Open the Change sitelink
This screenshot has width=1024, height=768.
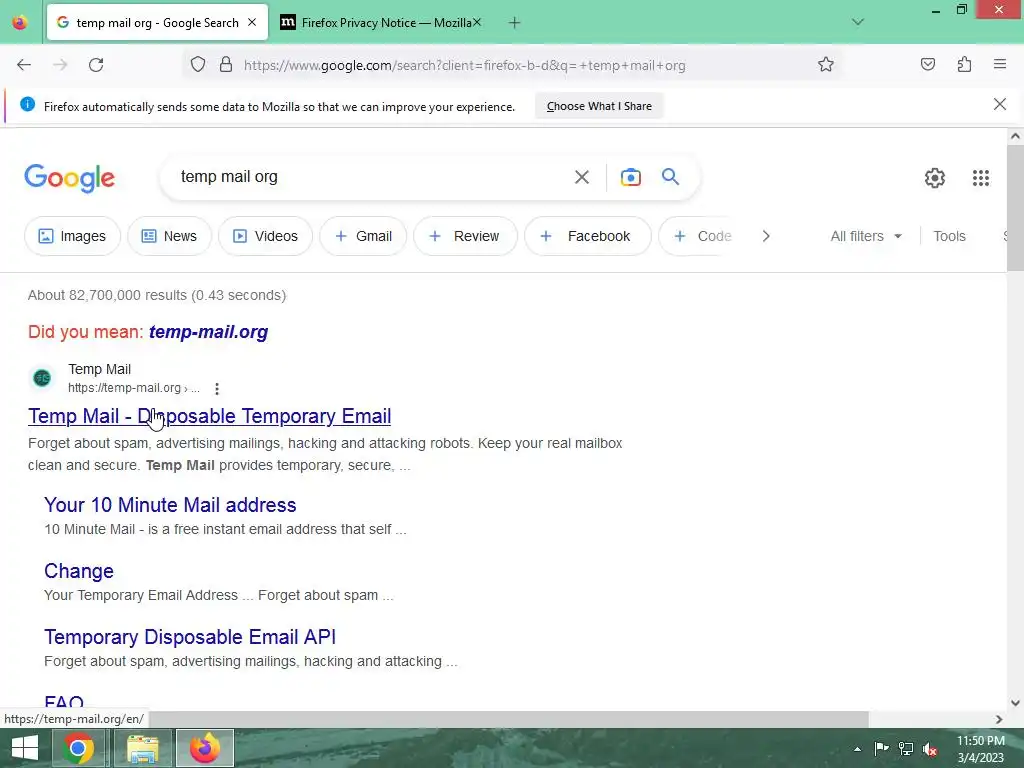(79, 571)
